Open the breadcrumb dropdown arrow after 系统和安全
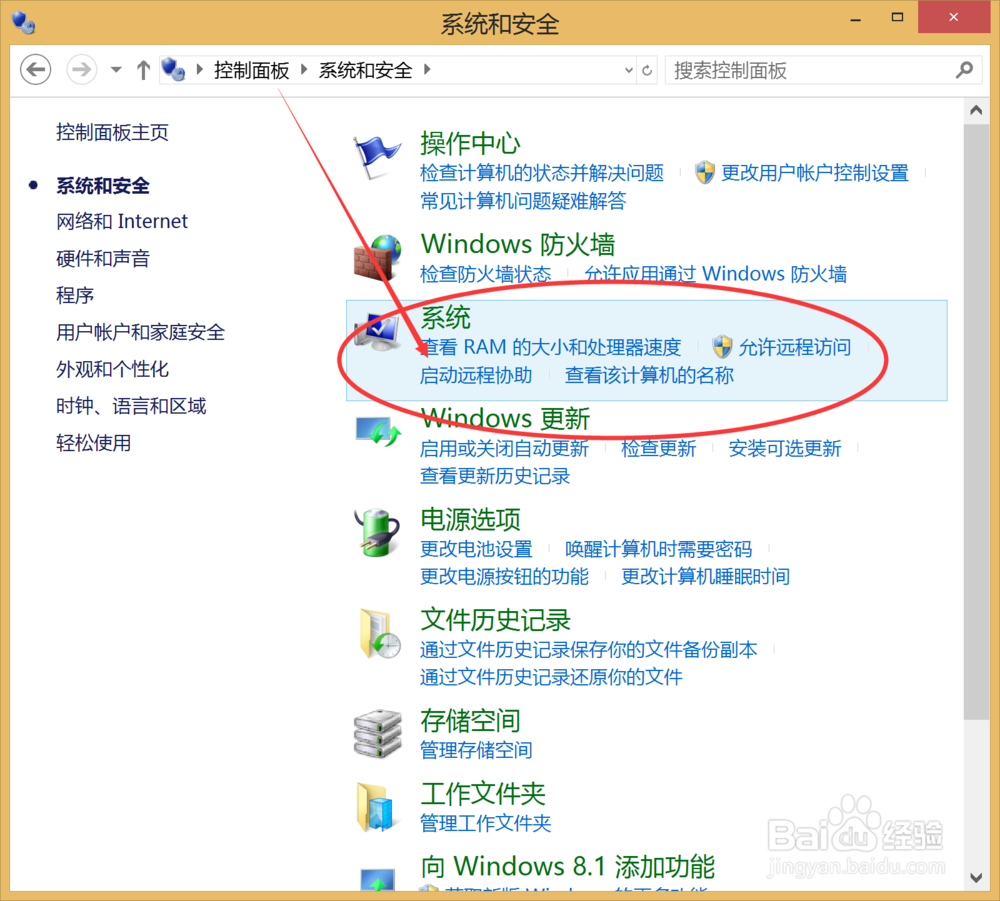Viewport: 1000px width, 901px height. pos(425,70)
